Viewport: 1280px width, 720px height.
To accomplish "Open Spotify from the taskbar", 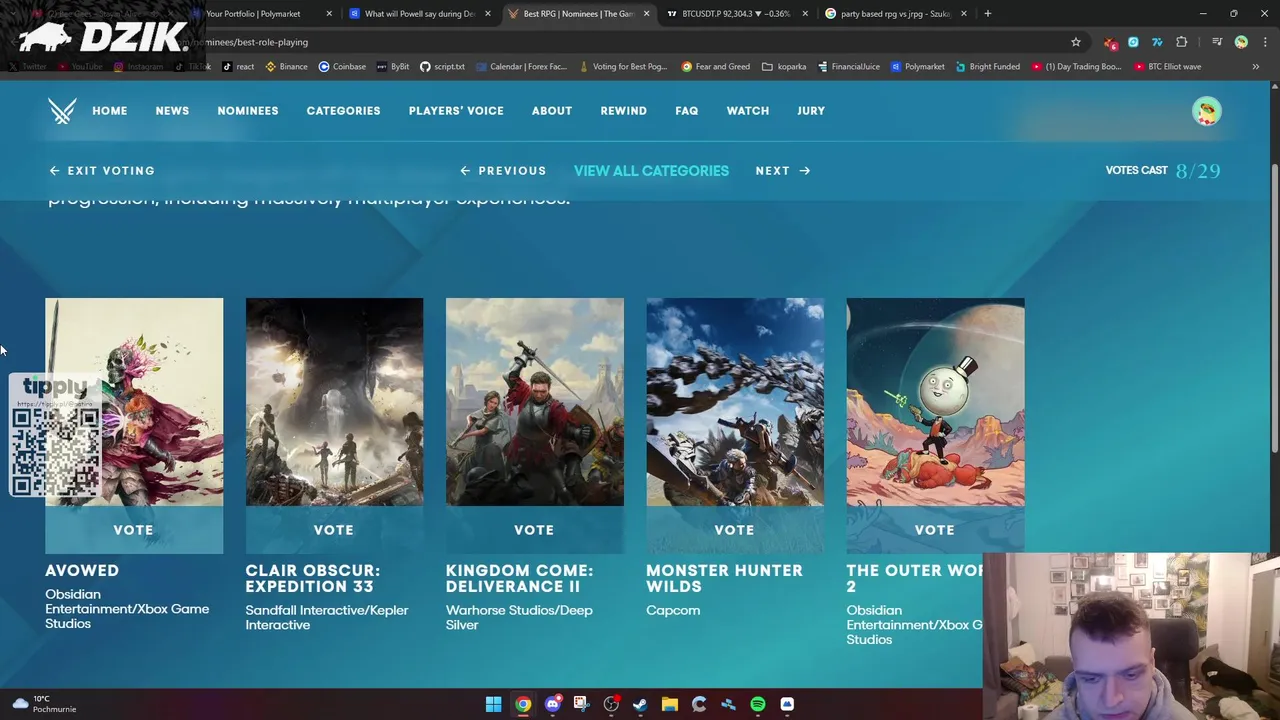I will [758, 704].
